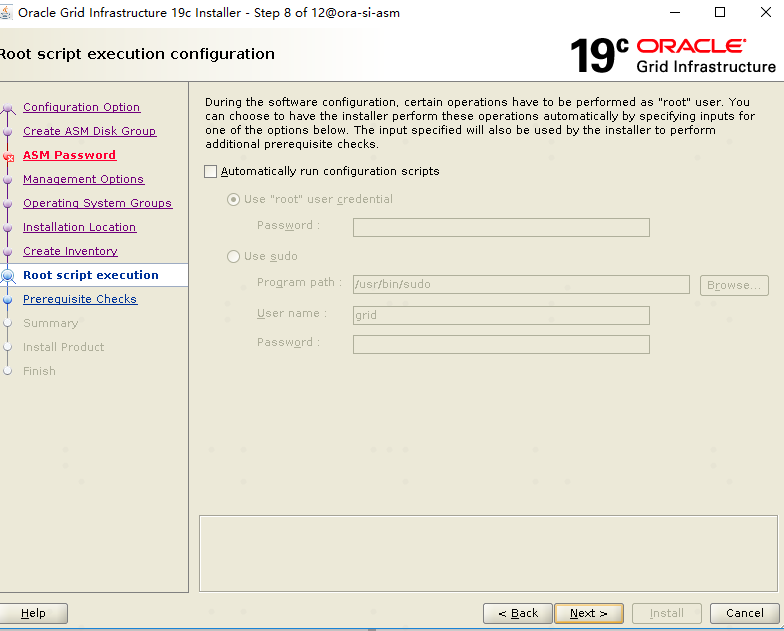784x631 pixels.
Task: Click the Help button
Action: (33, 614)
